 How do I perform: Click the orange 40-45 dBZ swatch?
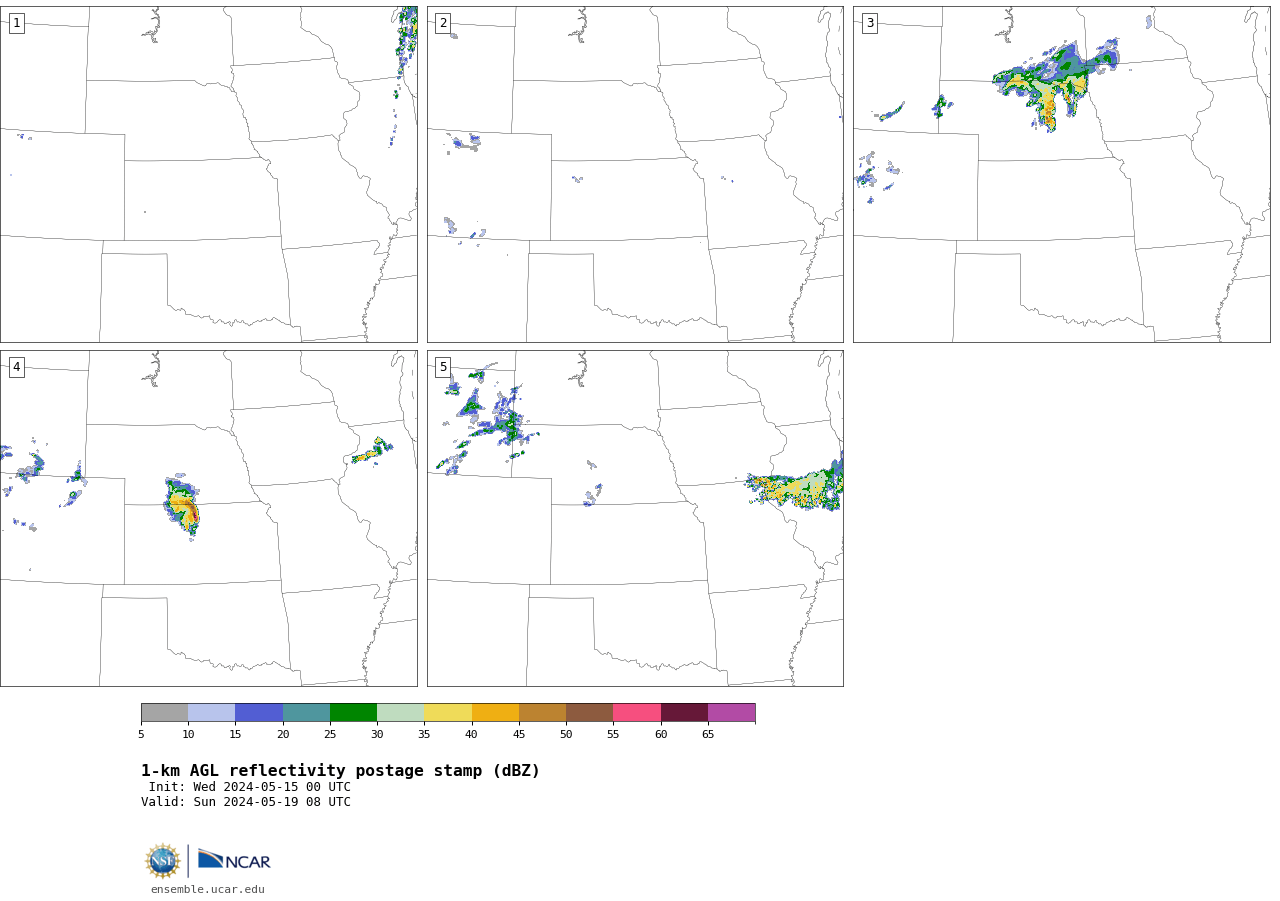tap(495, 712)
